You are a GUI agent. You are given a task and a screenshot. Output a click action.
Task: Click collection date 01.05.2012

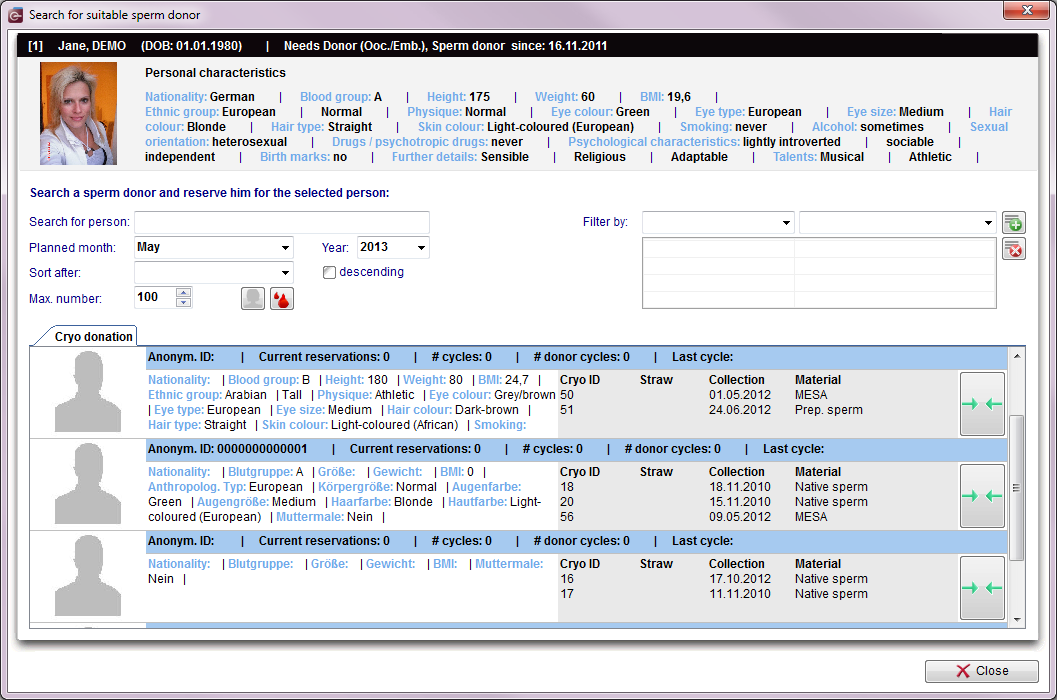[x=739, y=395]
